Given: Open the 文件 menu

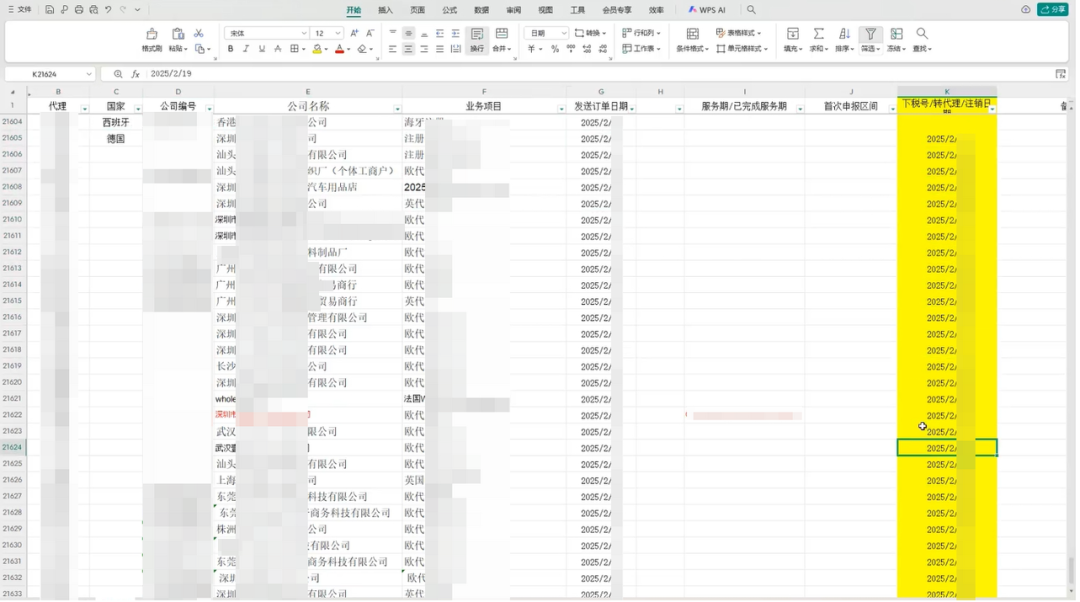Looking at the screenshot, I should pyautogui.click(x=25, y=9).
